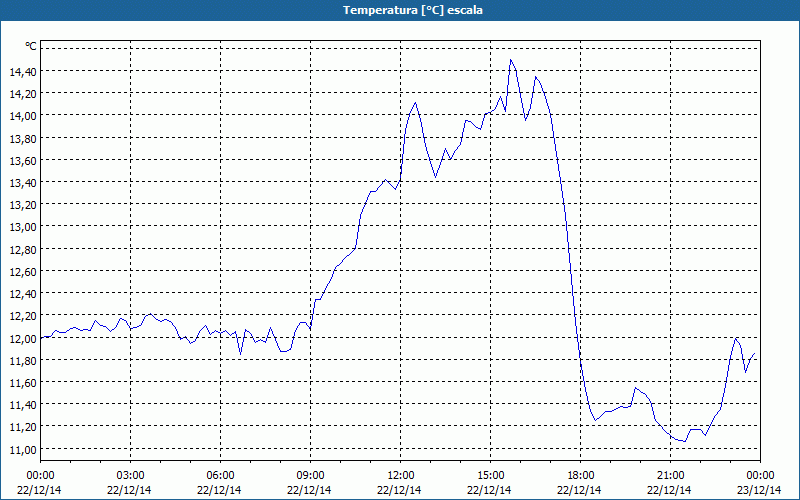Select the 11,20 y-axis label

click(23, 427)
